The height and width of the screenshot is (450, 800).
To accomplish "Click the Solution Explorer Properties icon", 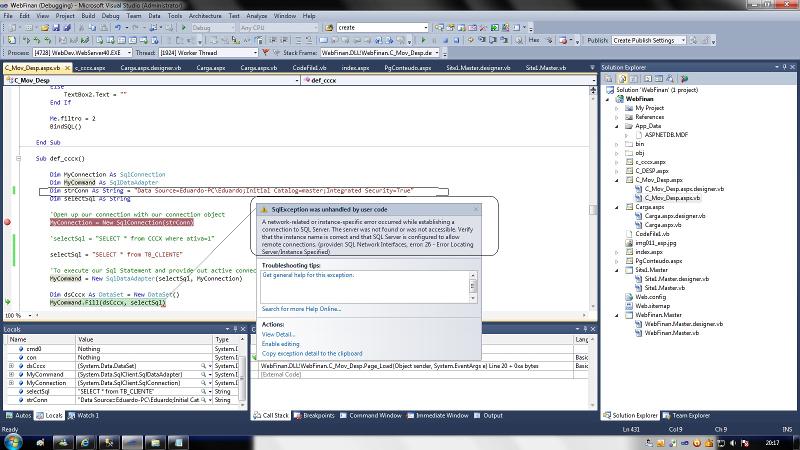I will point(609,79).
